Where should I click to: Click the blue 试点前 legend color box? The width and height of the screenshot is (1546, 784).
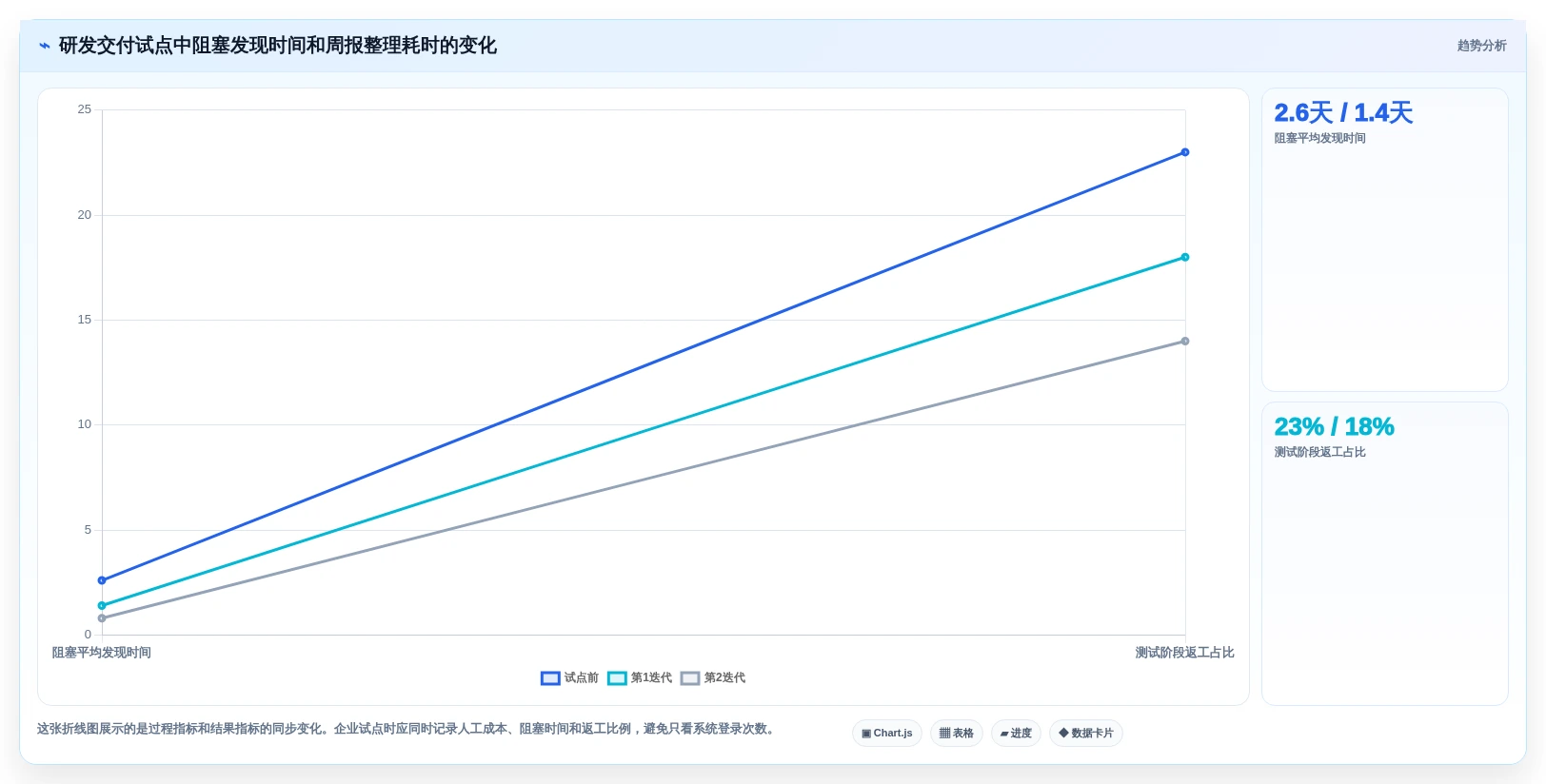(x=550, y=678)
